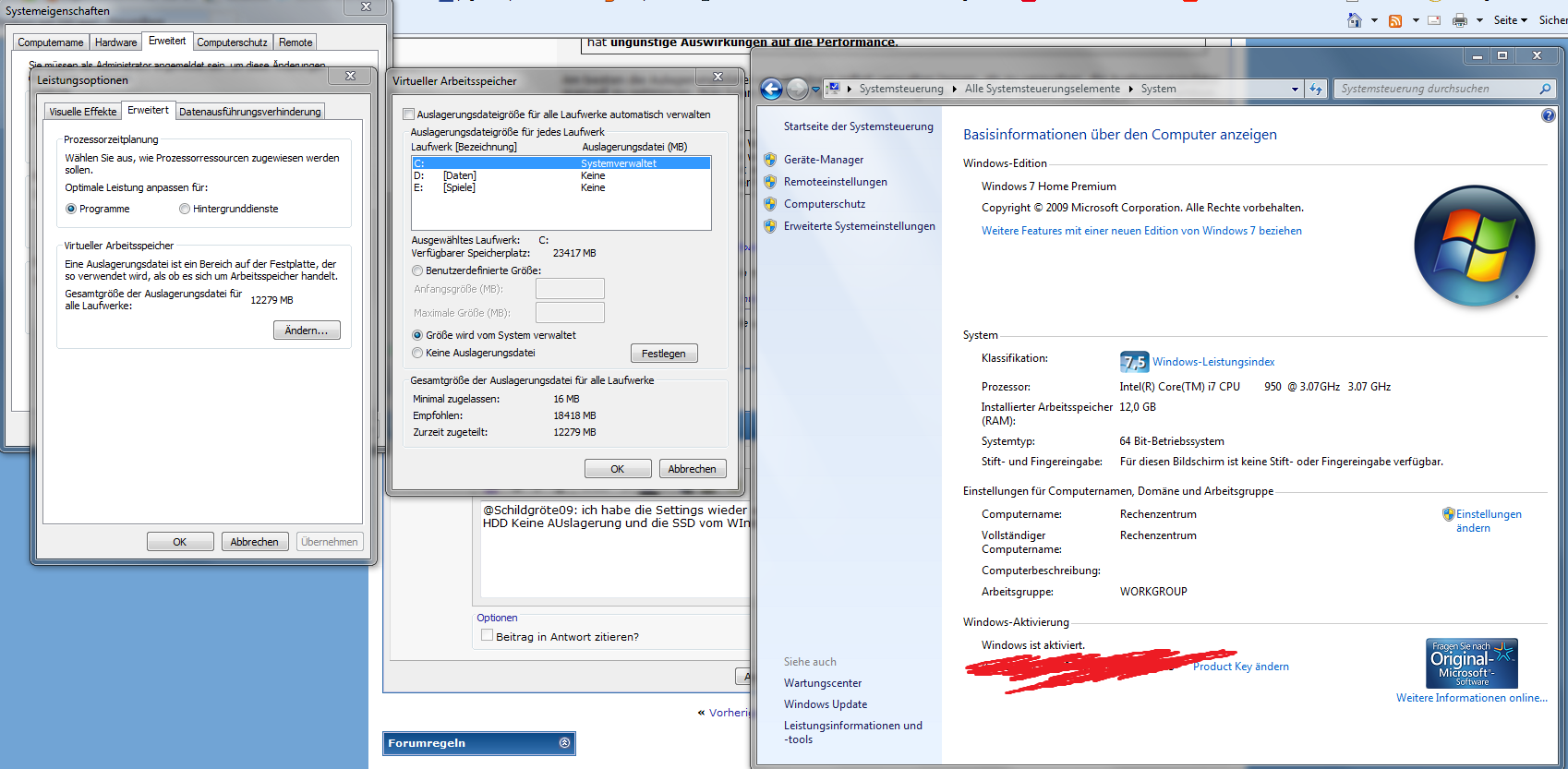The height and width of the screenshot is (769, 1568).
Task: Select the Keine Auslagerungsdatei radio button
Action: pos(417,353)
